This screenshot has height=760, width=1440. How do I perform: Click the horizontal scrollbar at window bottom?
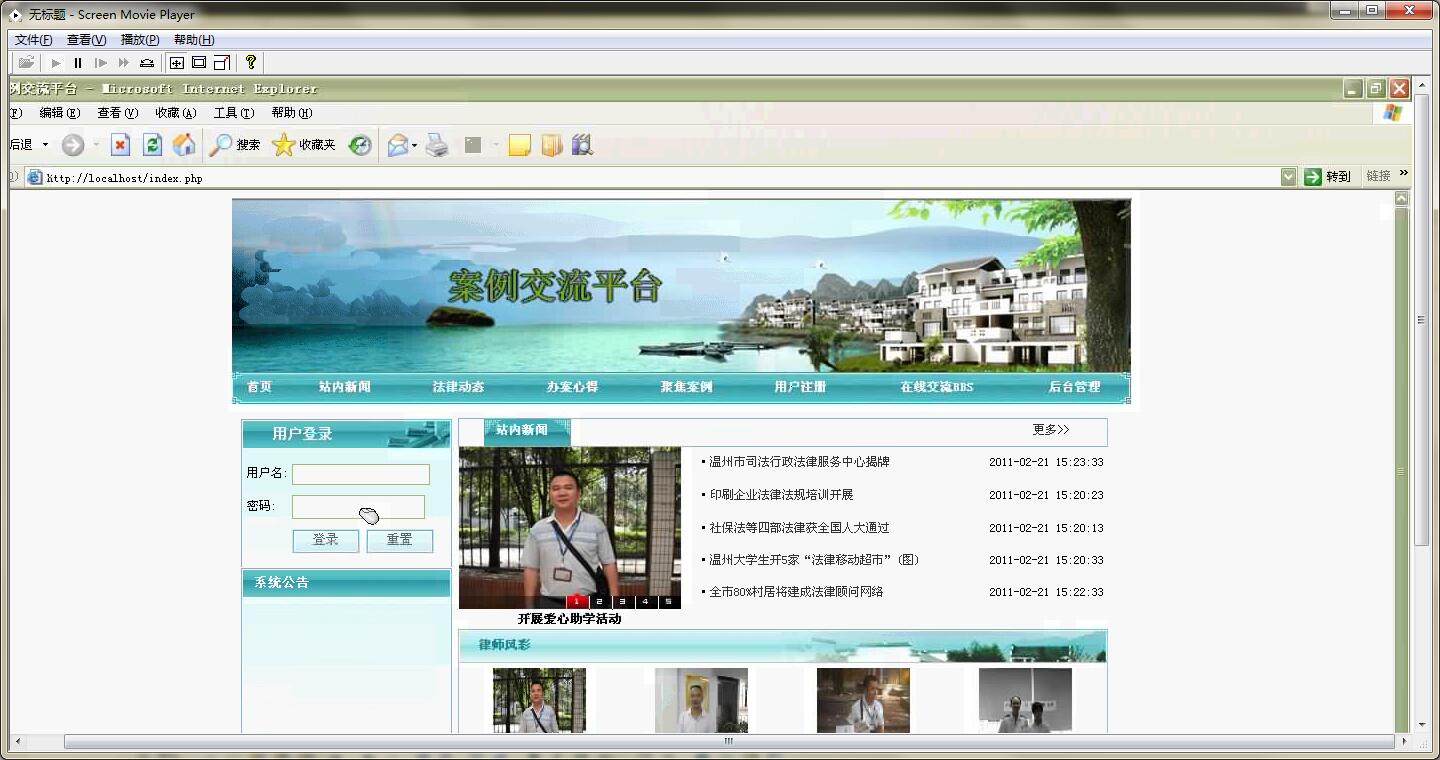tap(729, 742)
